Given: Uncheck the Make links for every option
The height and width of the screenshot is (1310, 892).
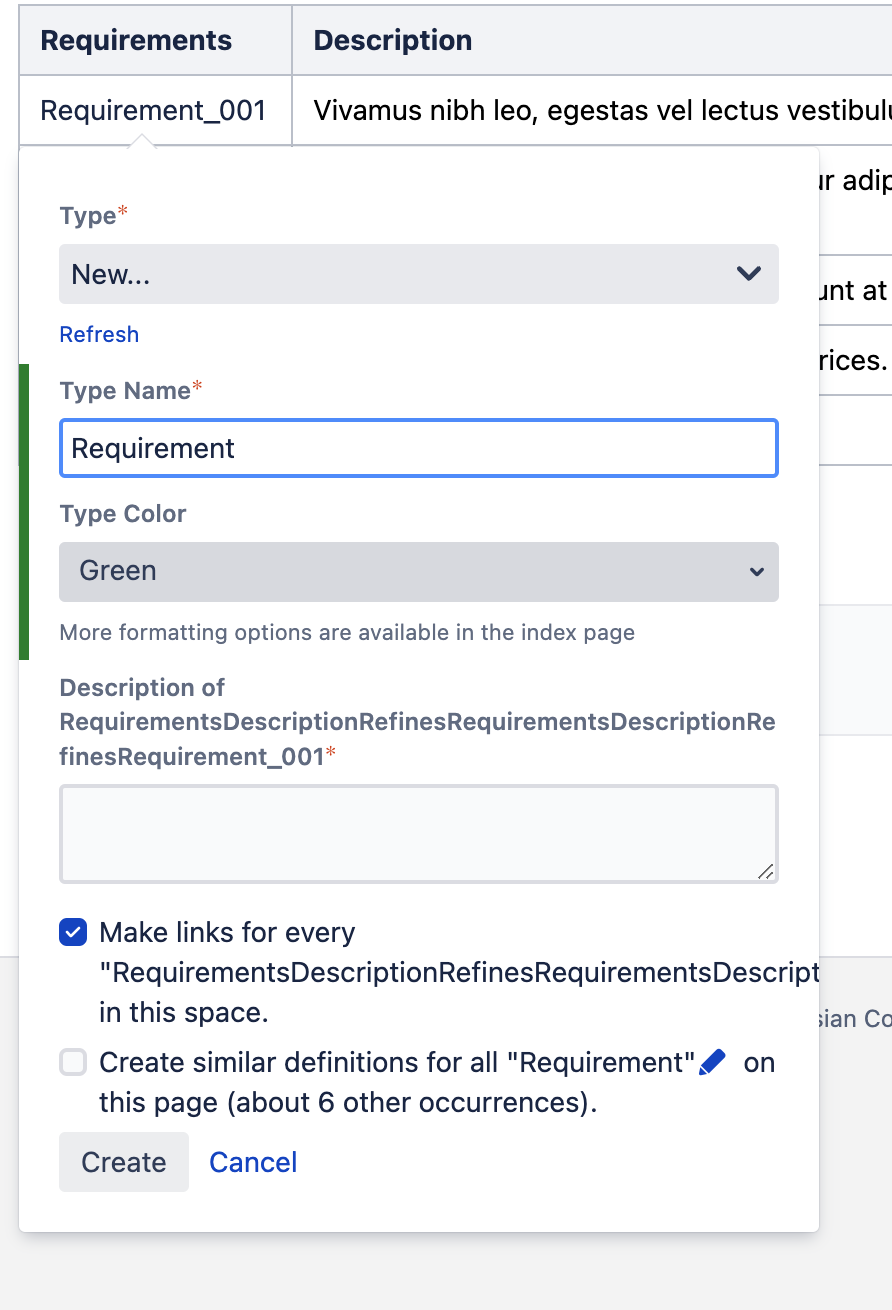Looking at the screenshot, I should (x=72, y=932).
